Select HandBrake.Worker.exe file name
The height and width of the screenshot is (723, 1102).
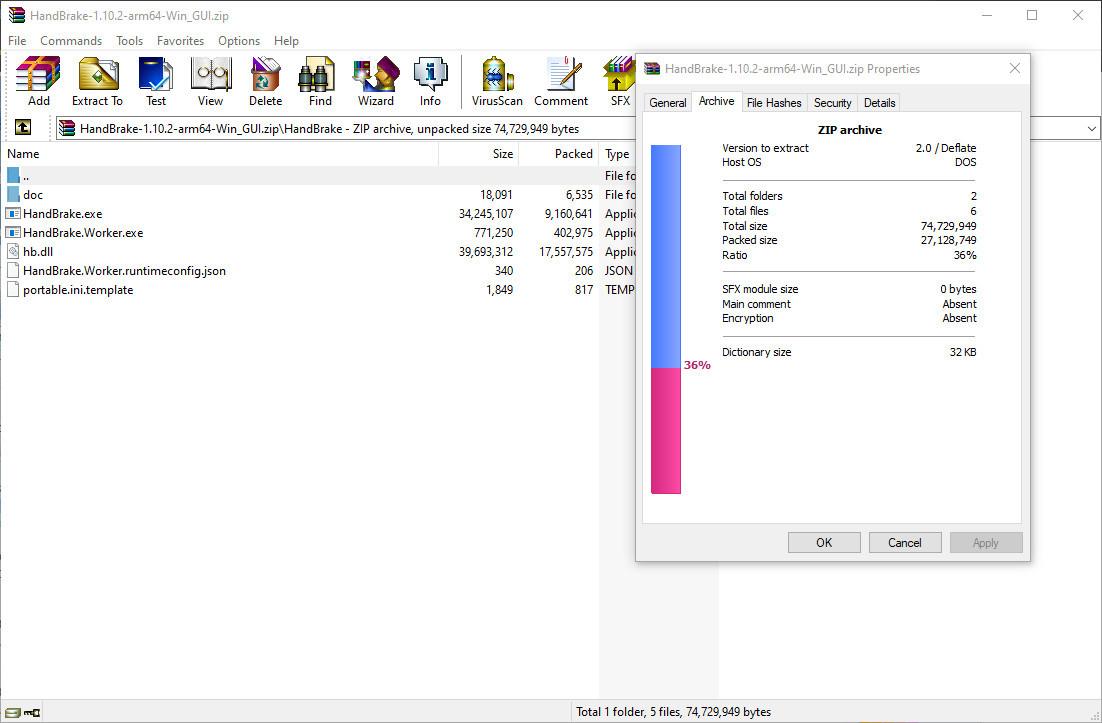click(x=83, y=233)
